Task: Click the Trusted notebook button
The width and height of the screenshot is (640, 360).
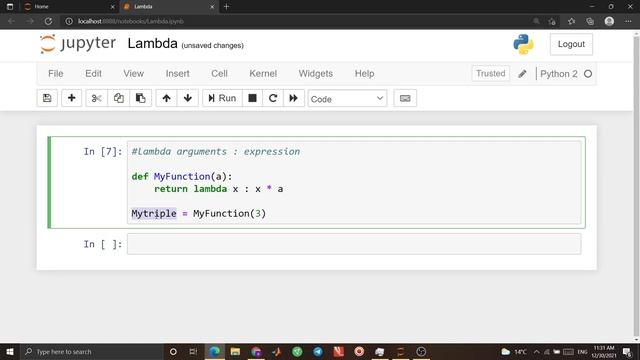Action: [x=490, y=73]
